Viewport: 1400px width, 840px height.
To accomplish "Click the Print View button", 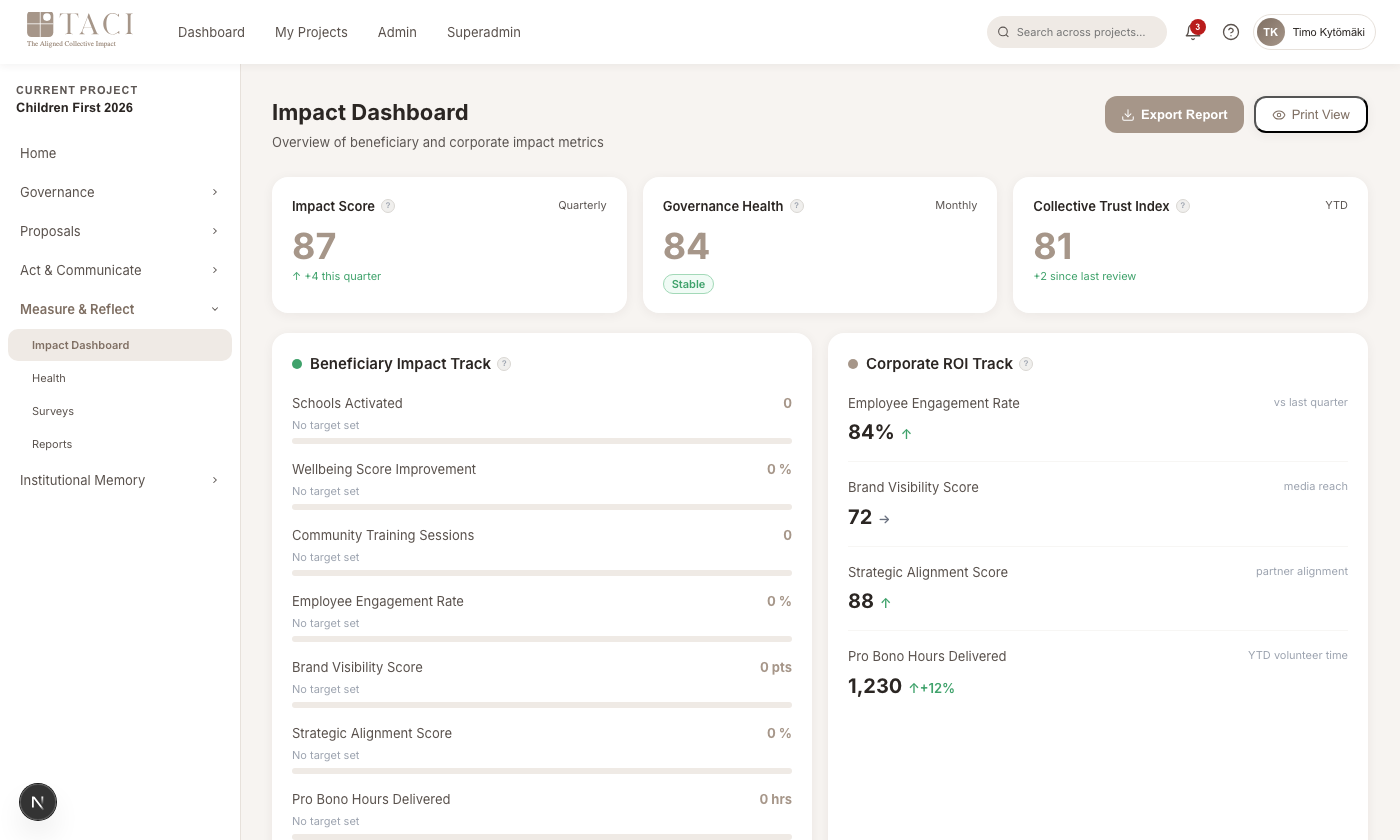I will 1311,115.
